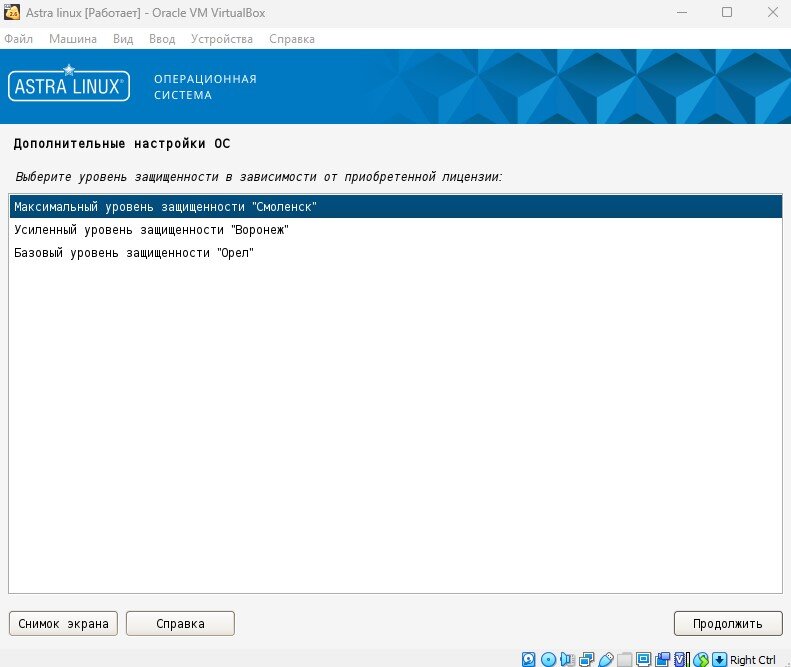Select Базовый уровень защищенности "Орел"
The height and width of the screenshot is (667, 791).
[396, 253]
